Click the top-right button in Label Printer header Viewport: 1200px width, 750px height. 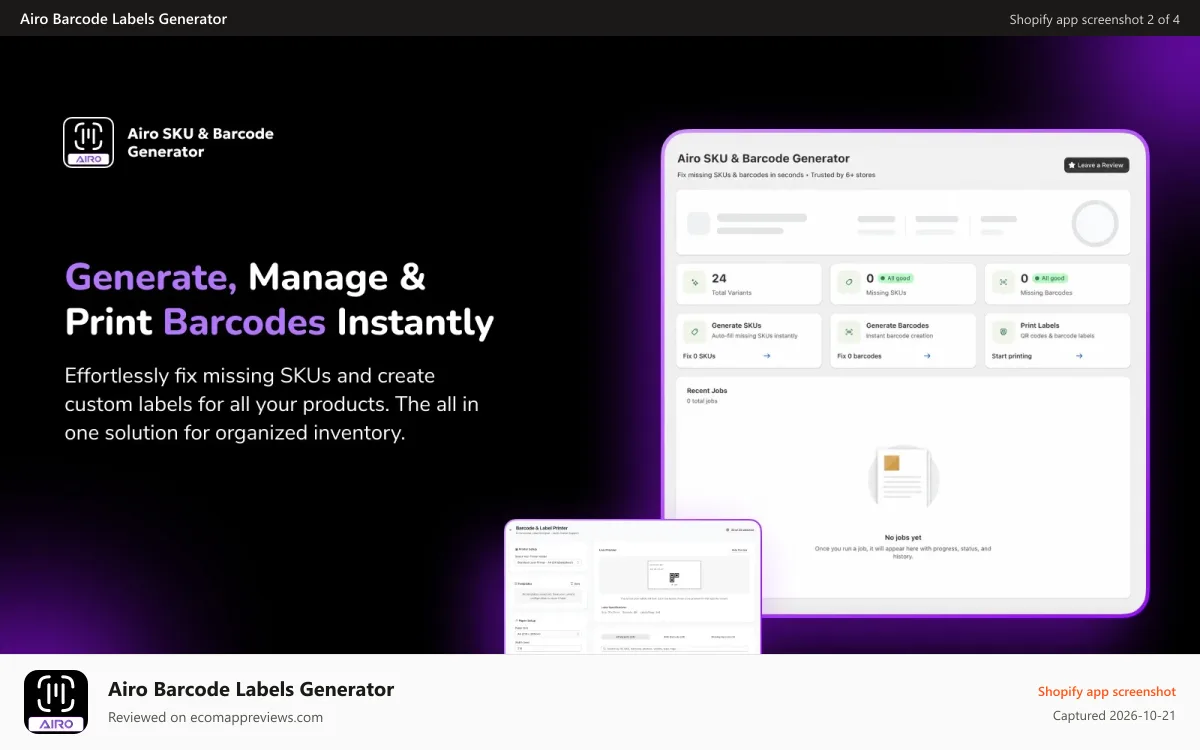point(740,530)
